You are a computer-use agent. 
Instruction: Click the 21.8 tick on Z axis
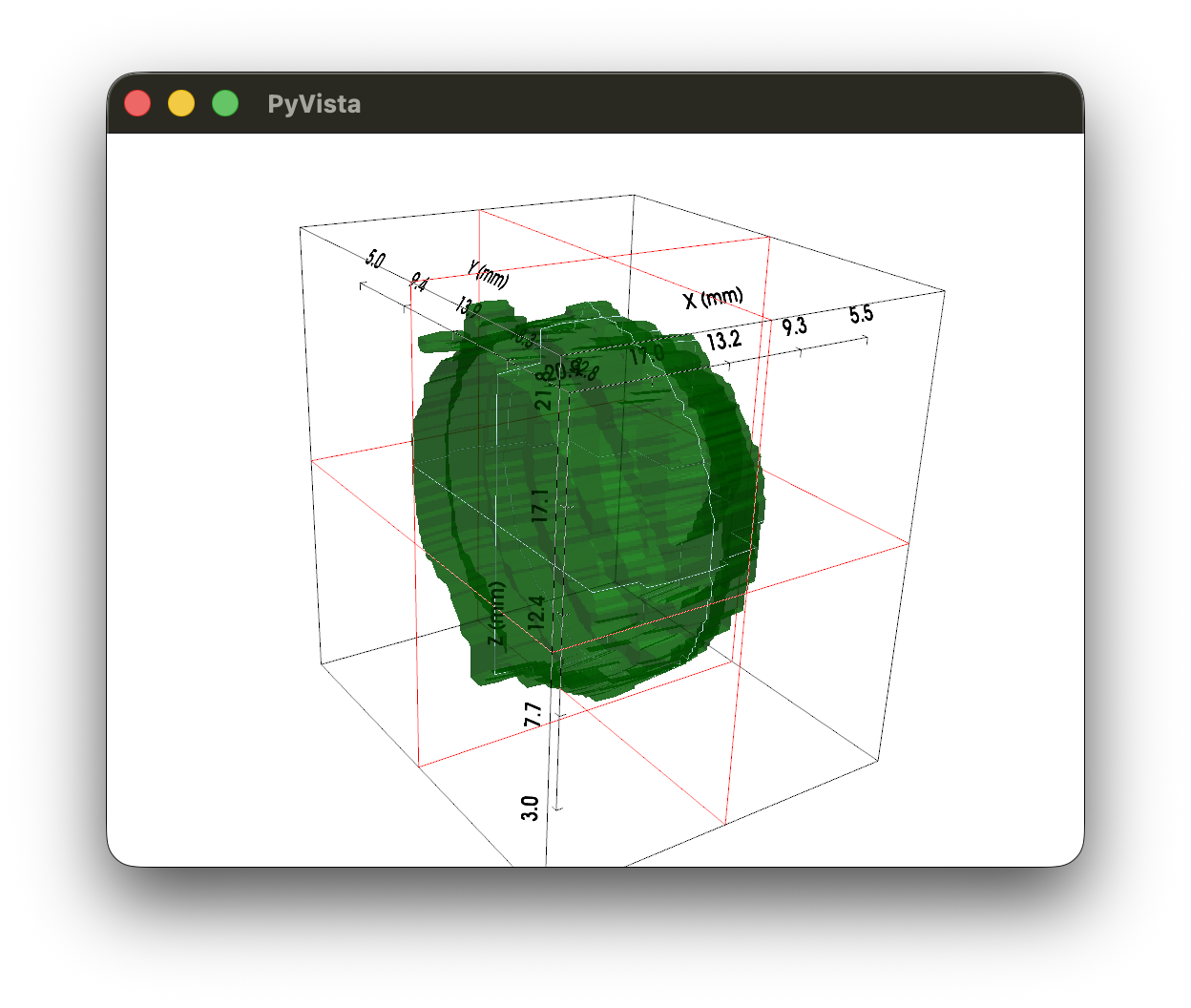point(543,391)
